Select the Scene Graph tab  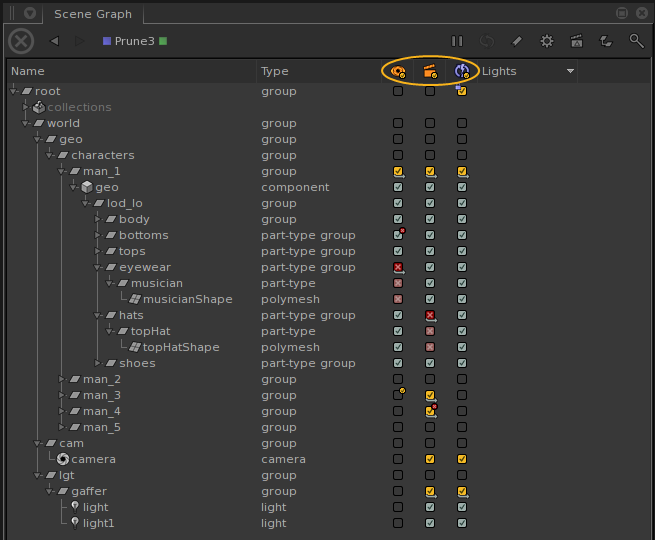pos(92,14)
